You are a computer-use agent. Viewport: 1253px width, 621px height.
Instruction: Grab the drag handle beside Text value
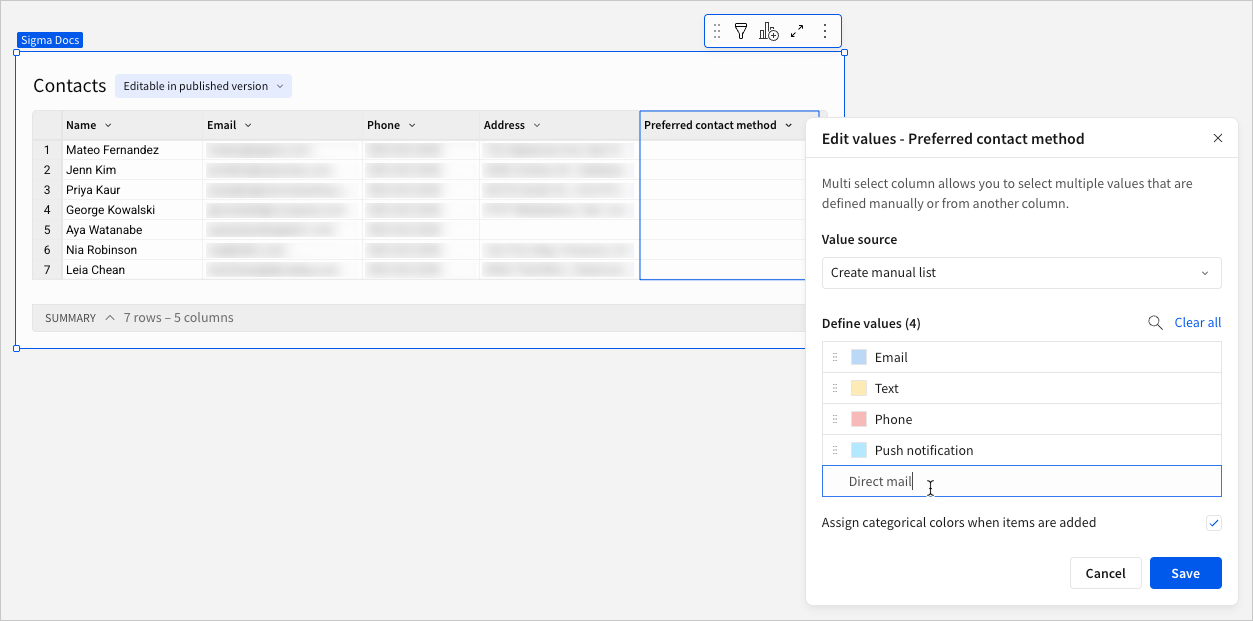click(x=835, y=389)
